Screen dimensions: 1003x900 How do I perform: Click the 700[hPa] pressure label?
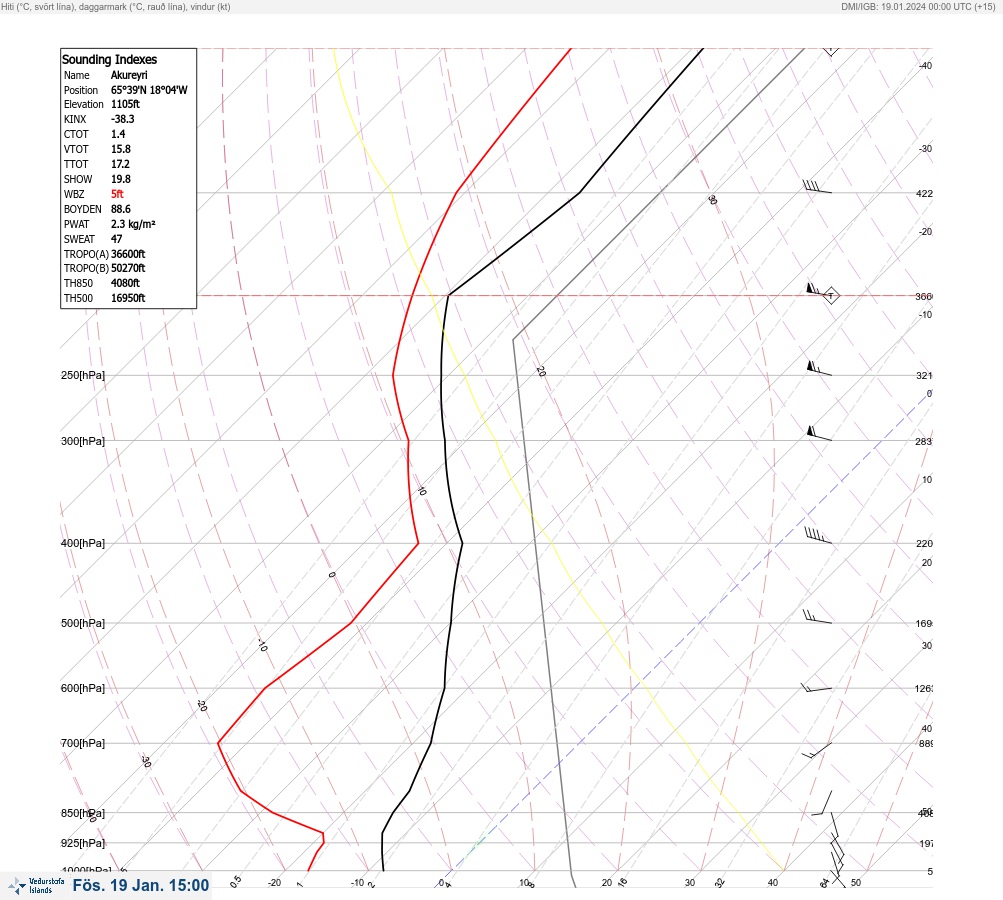click(83, 743)
